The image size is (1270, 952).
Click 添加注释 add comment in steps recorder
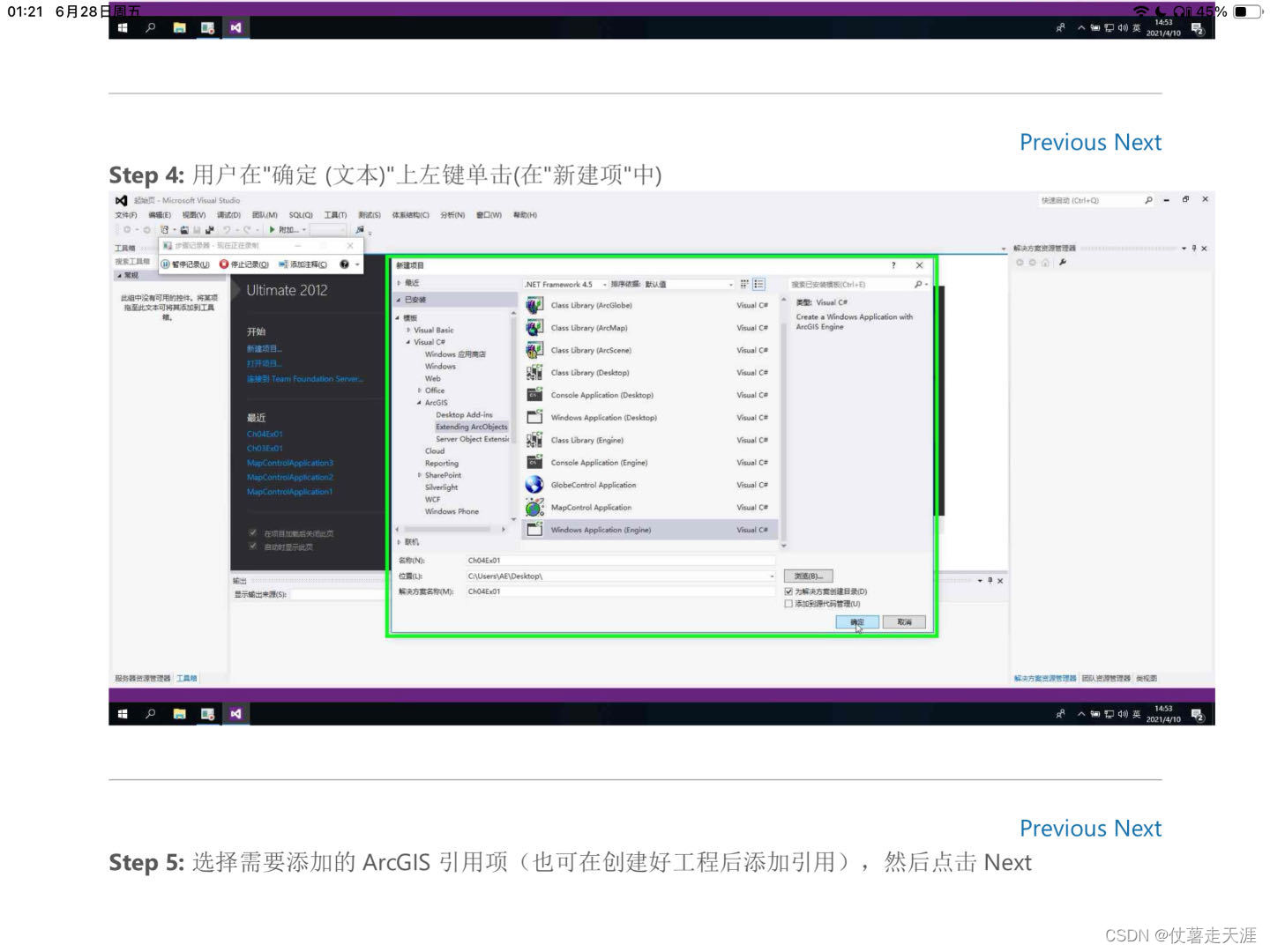point(303,264)
